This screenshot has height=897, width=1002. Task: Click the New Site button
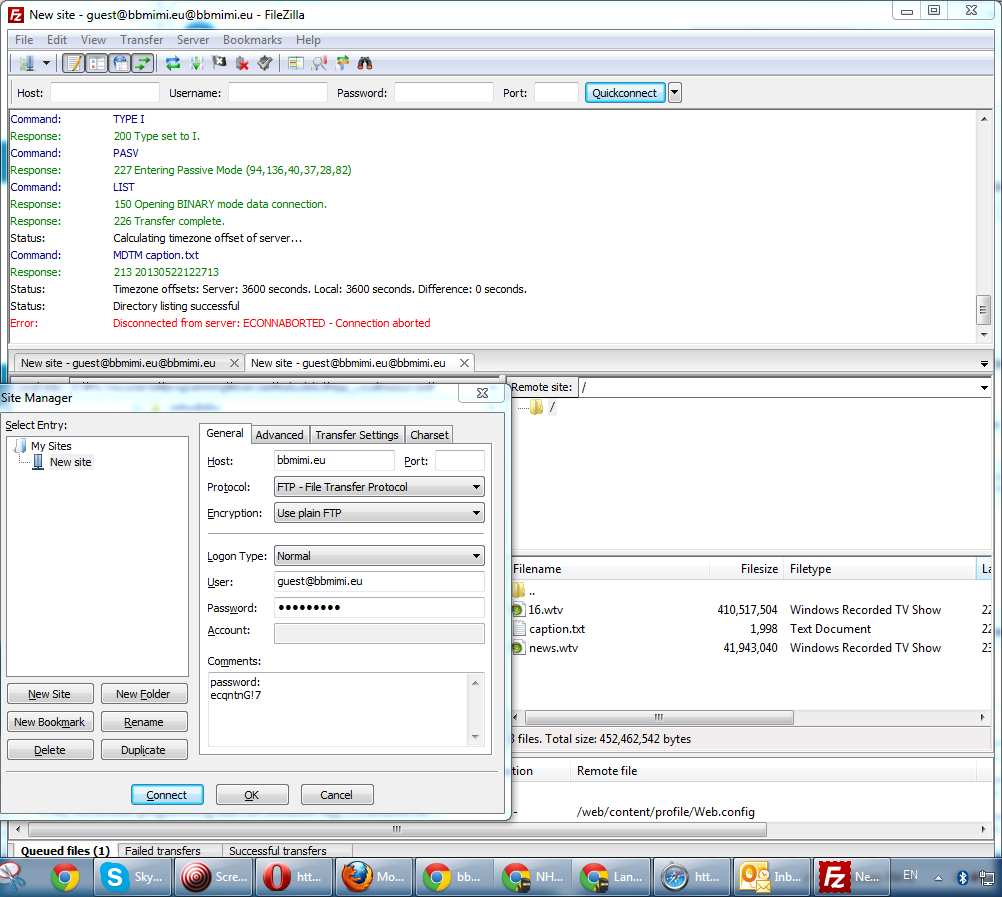click(50, 694)
